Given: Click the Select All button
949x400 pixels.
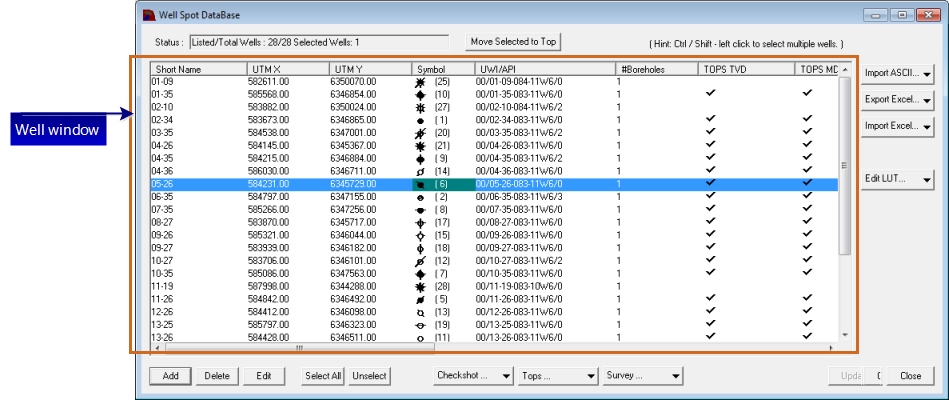Looking at the screenshot, I should (323, 376).
